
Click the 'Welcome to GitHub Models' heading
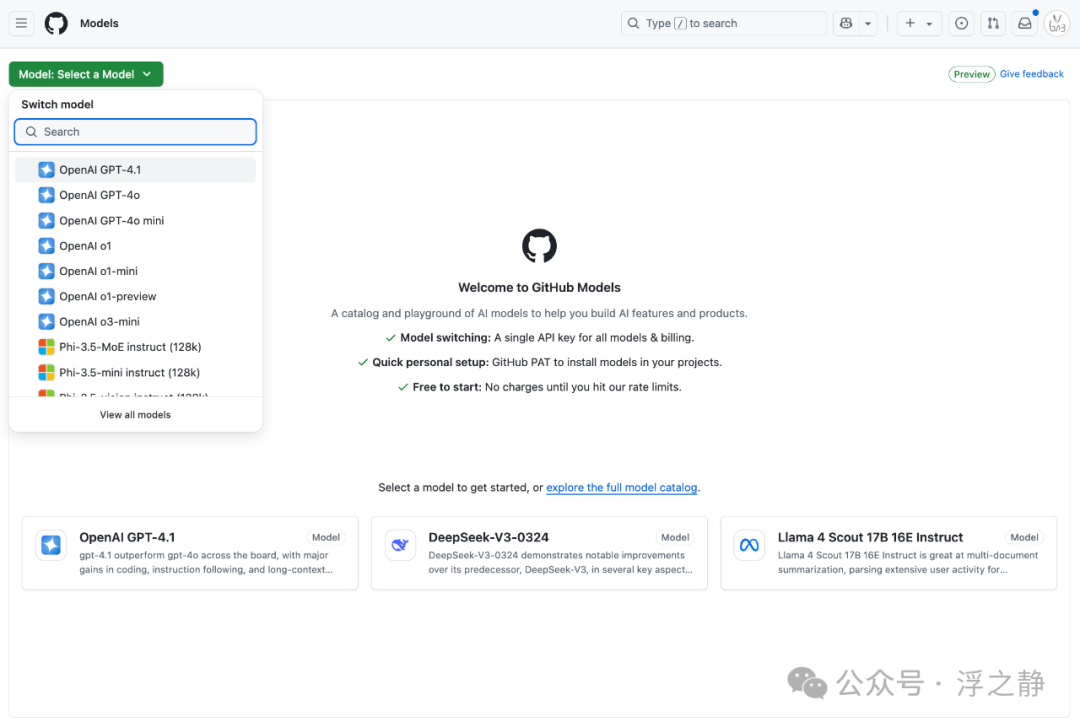coord(539,288)
